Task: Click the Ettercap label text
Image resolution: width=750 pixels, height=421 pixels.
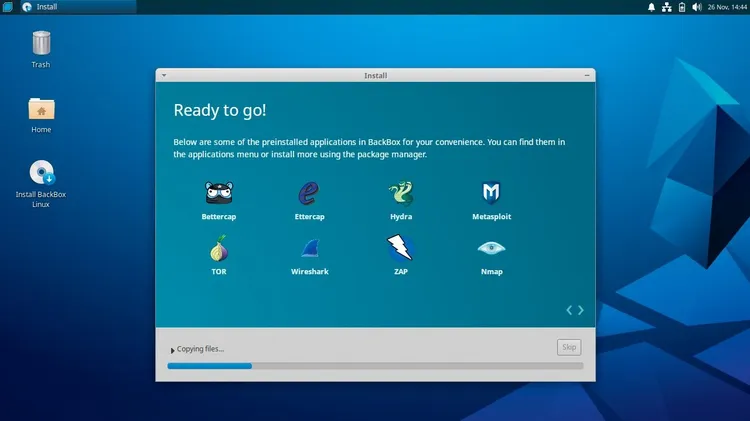Action: [x=309, y=217]
